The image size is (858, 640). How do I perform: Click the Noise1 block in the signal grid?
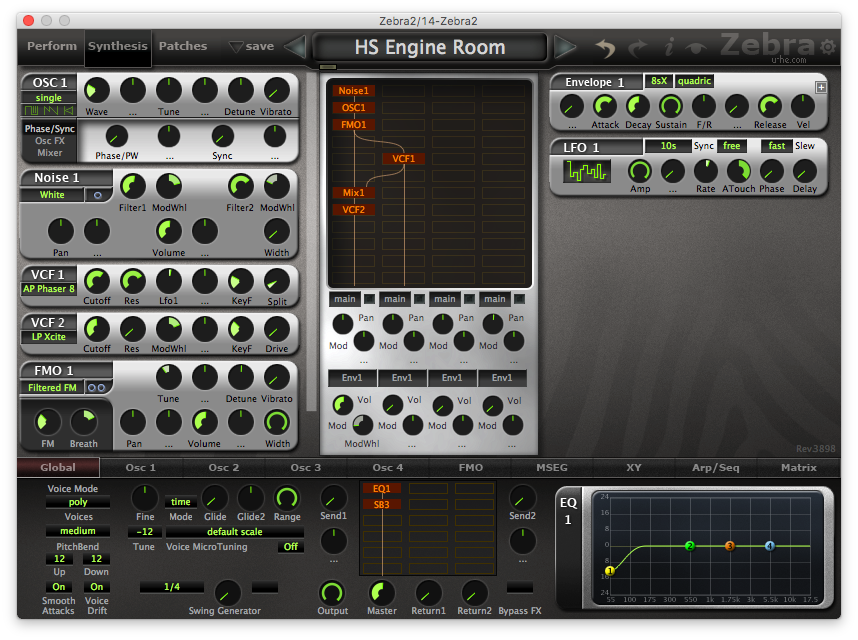click(x=353, y=90)
